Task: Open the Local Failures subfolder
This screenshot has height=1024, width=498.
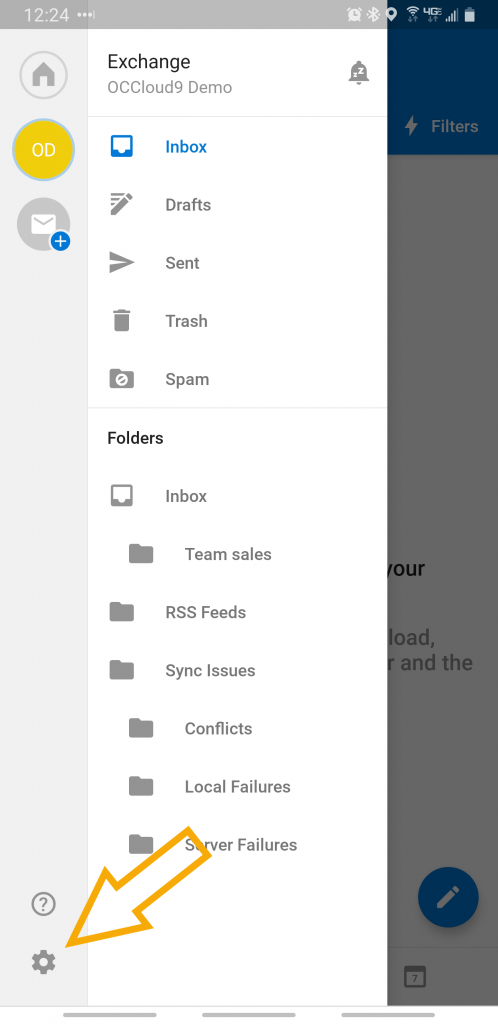Action: click(238, 787)
